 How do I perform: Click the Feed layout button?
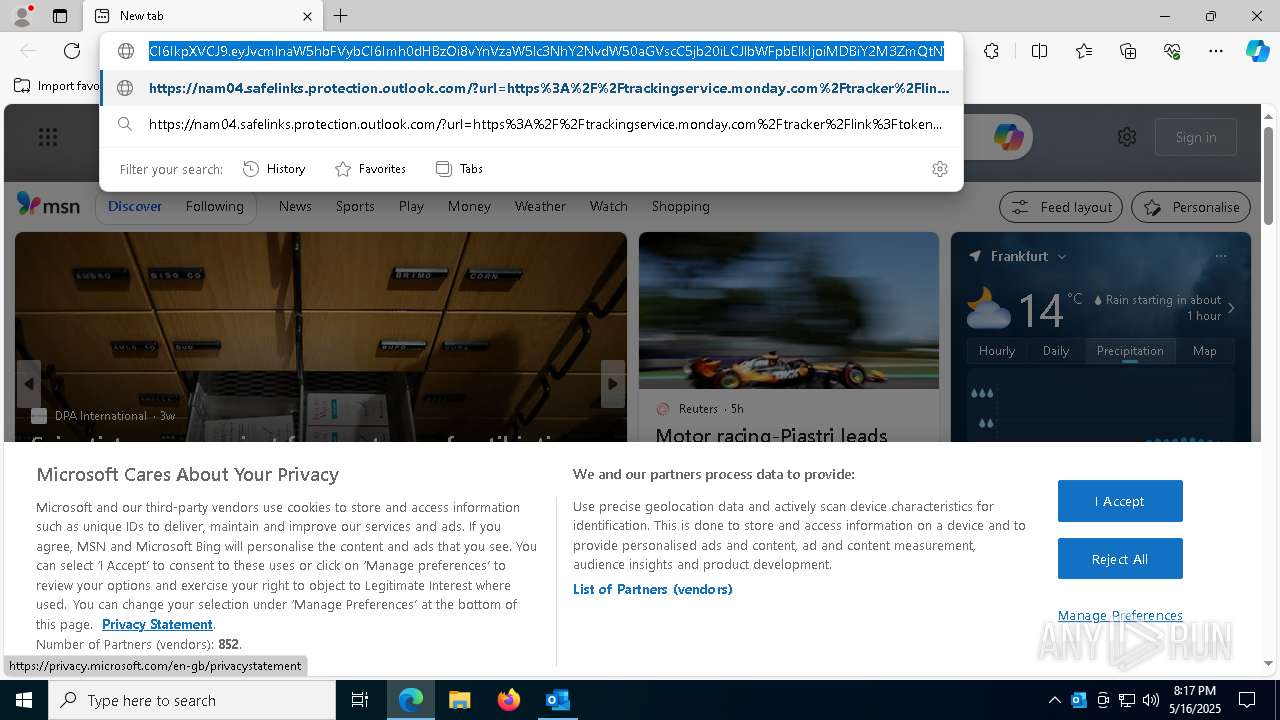click(1062, 207)
